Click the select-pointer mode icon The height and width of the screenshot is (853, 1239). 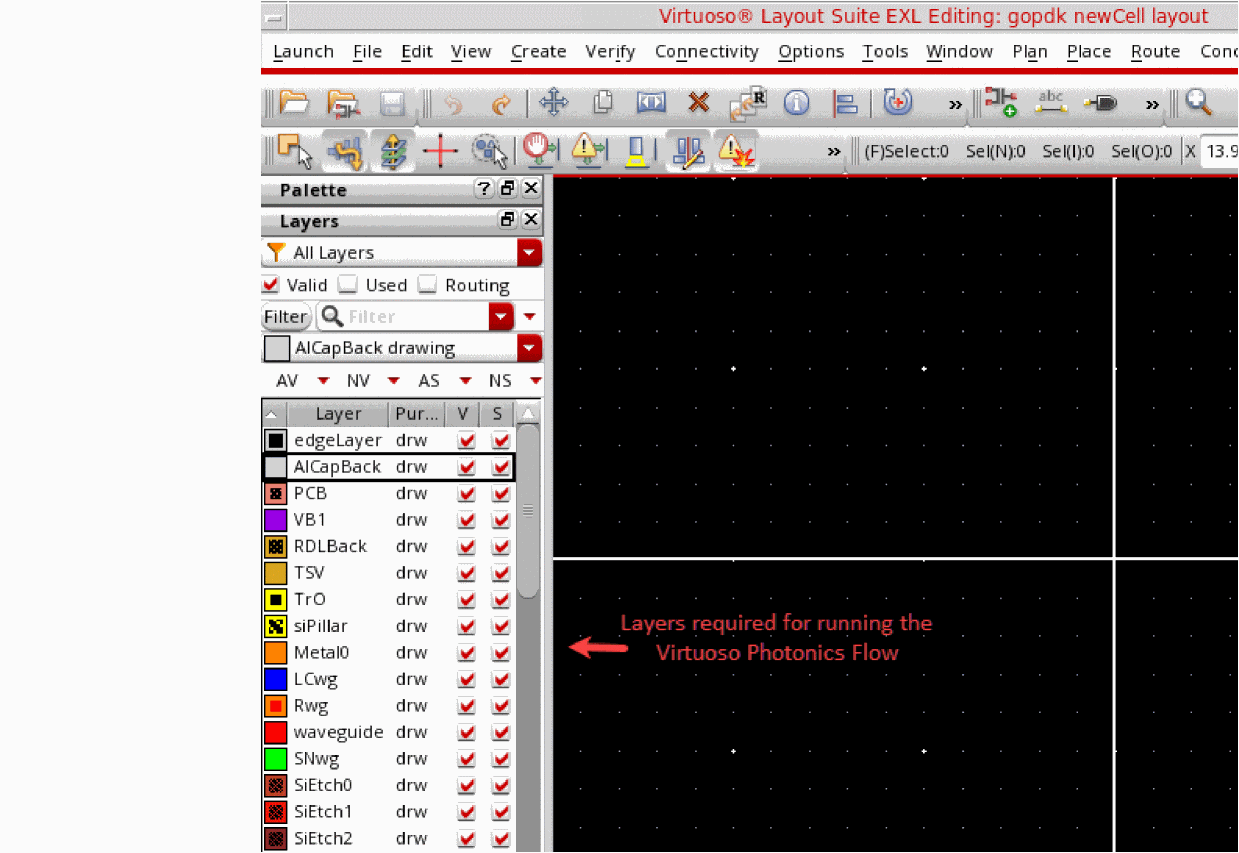coord(295,151)
